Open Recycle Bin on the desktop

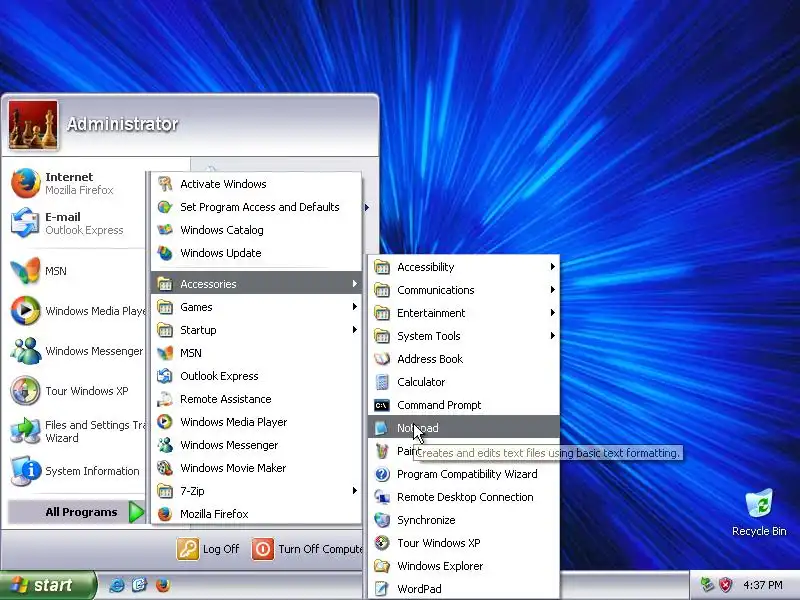759,513
